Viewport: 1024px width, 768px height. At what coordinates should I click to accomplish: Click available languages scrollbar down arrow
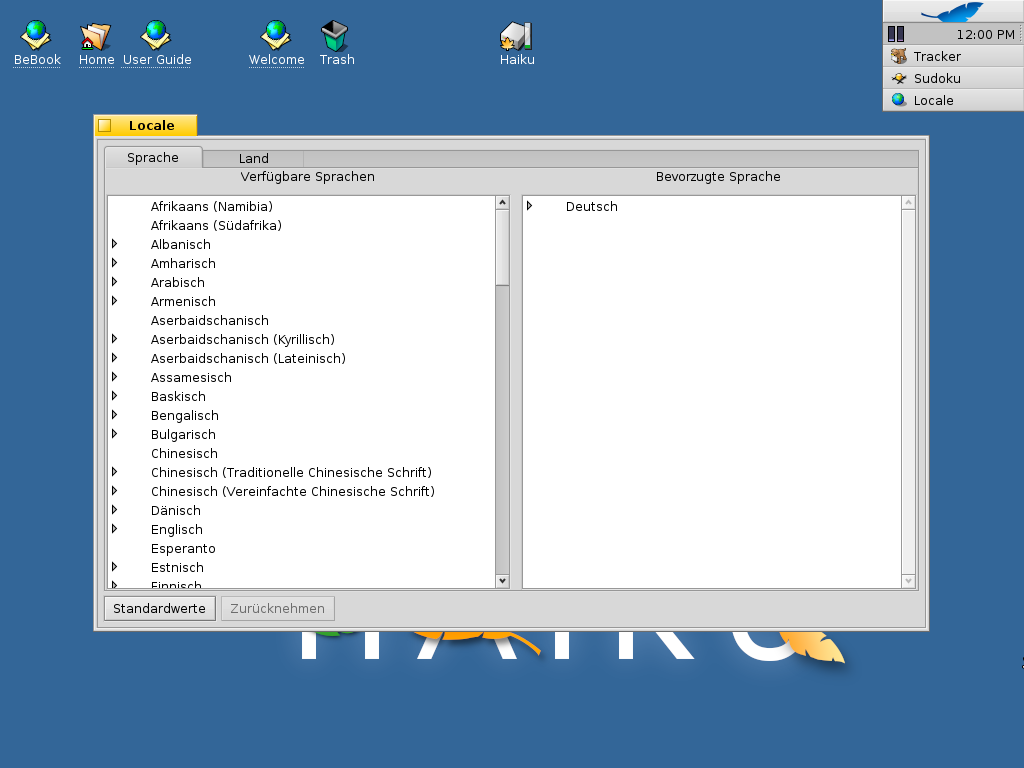pos(502,581)
